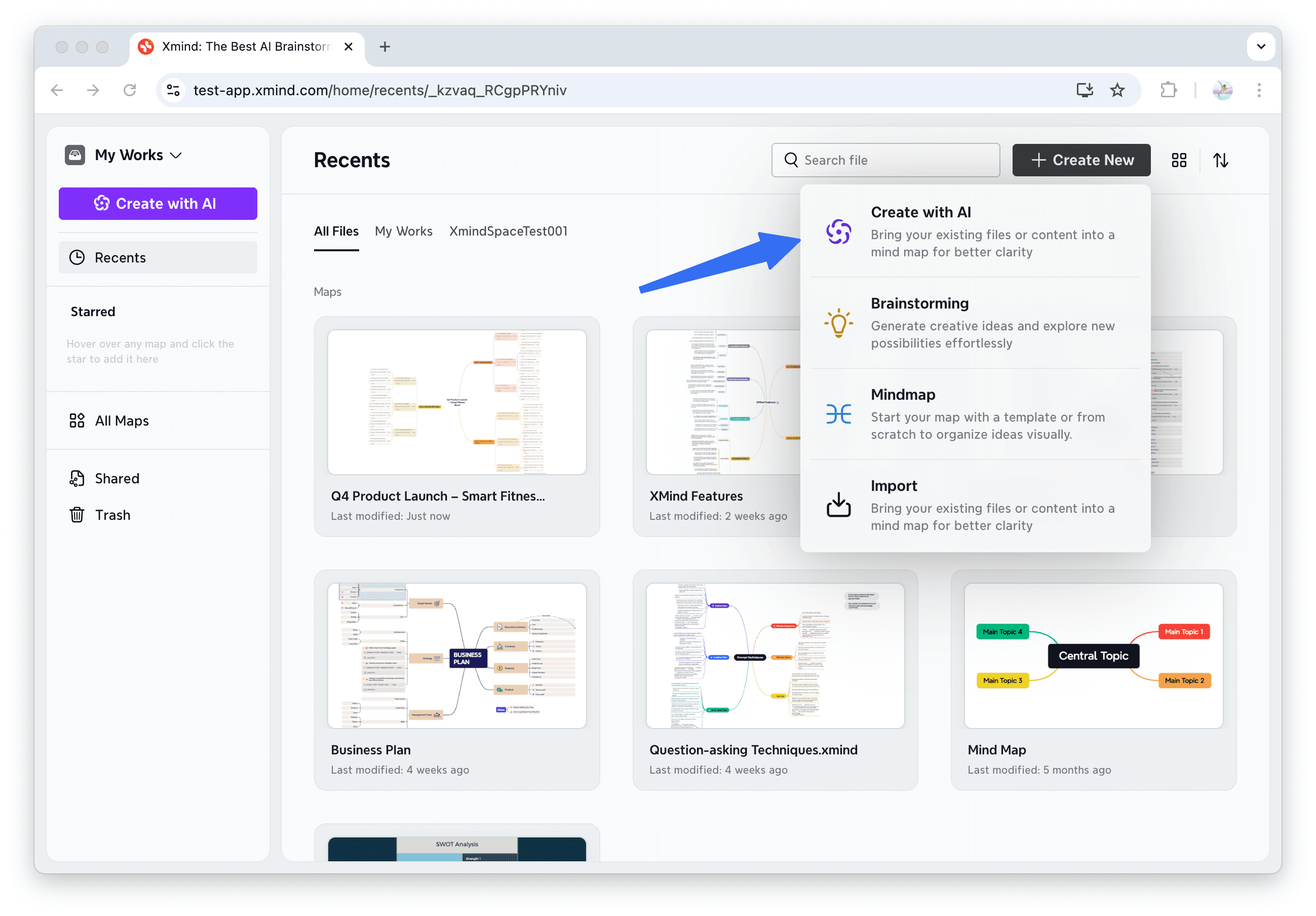Open the Recents clock icon in sidebar
The width and height of the screenshot is (1316, 916).
point(78,257)
